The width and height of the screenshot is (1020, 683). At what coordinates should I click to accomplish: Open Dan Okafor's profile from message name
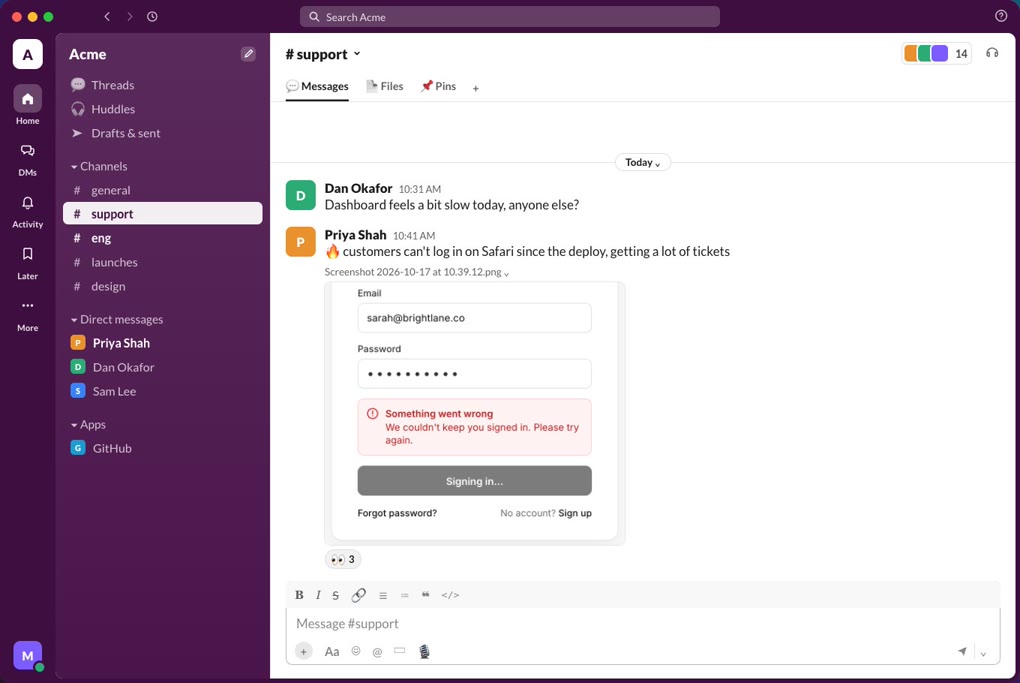point(358,189)
